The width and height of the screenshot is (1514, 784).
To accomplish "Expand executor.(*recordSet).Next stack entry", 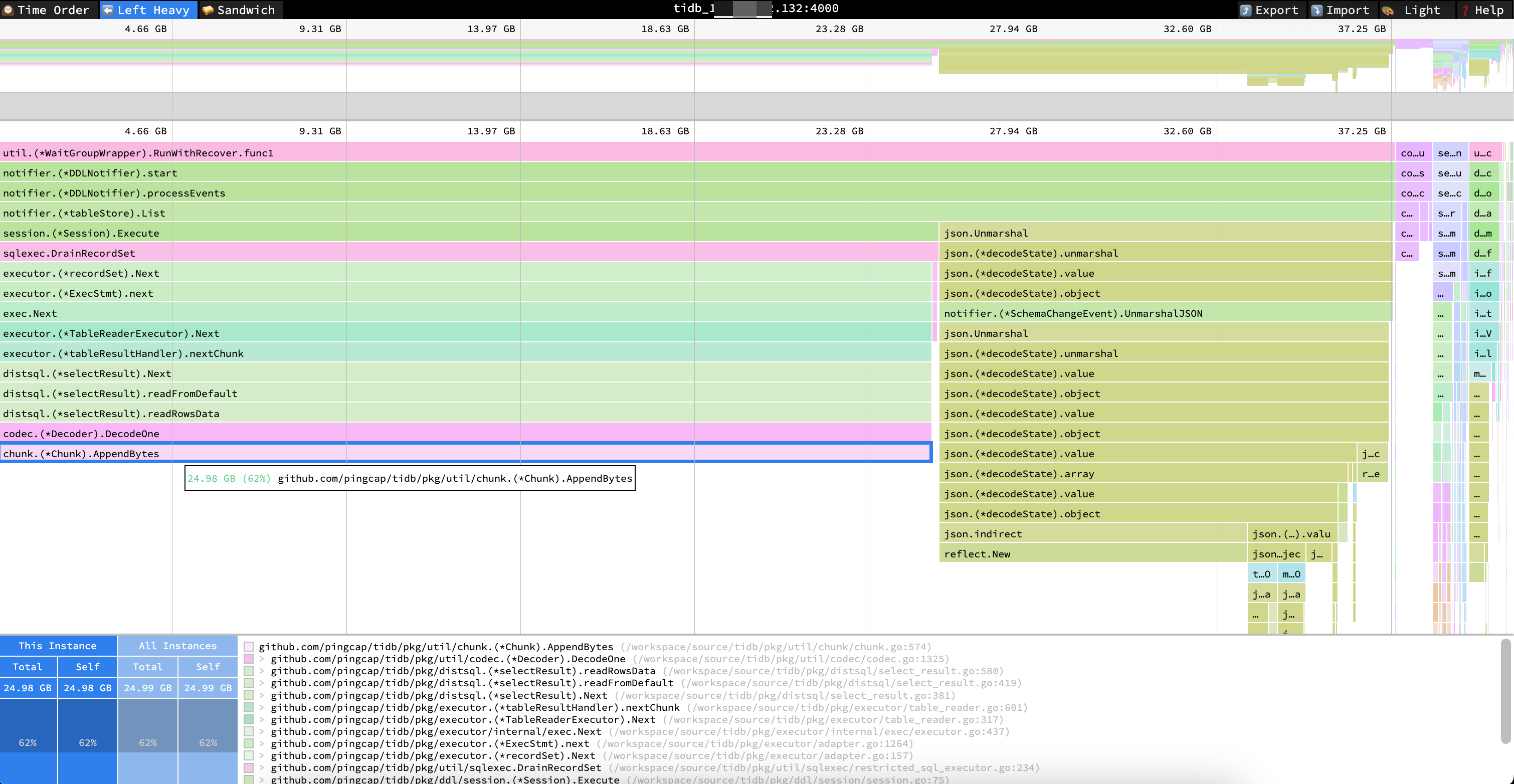I will tap(262, 756).
